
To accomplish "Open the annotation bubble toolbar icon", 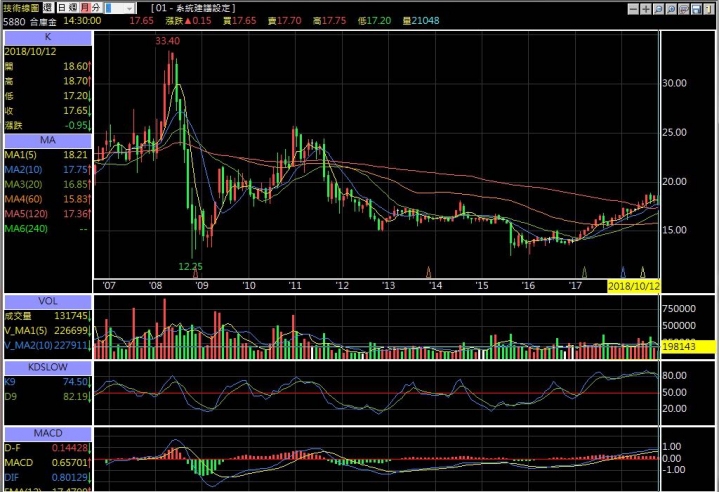I will [x=683, y=9].
